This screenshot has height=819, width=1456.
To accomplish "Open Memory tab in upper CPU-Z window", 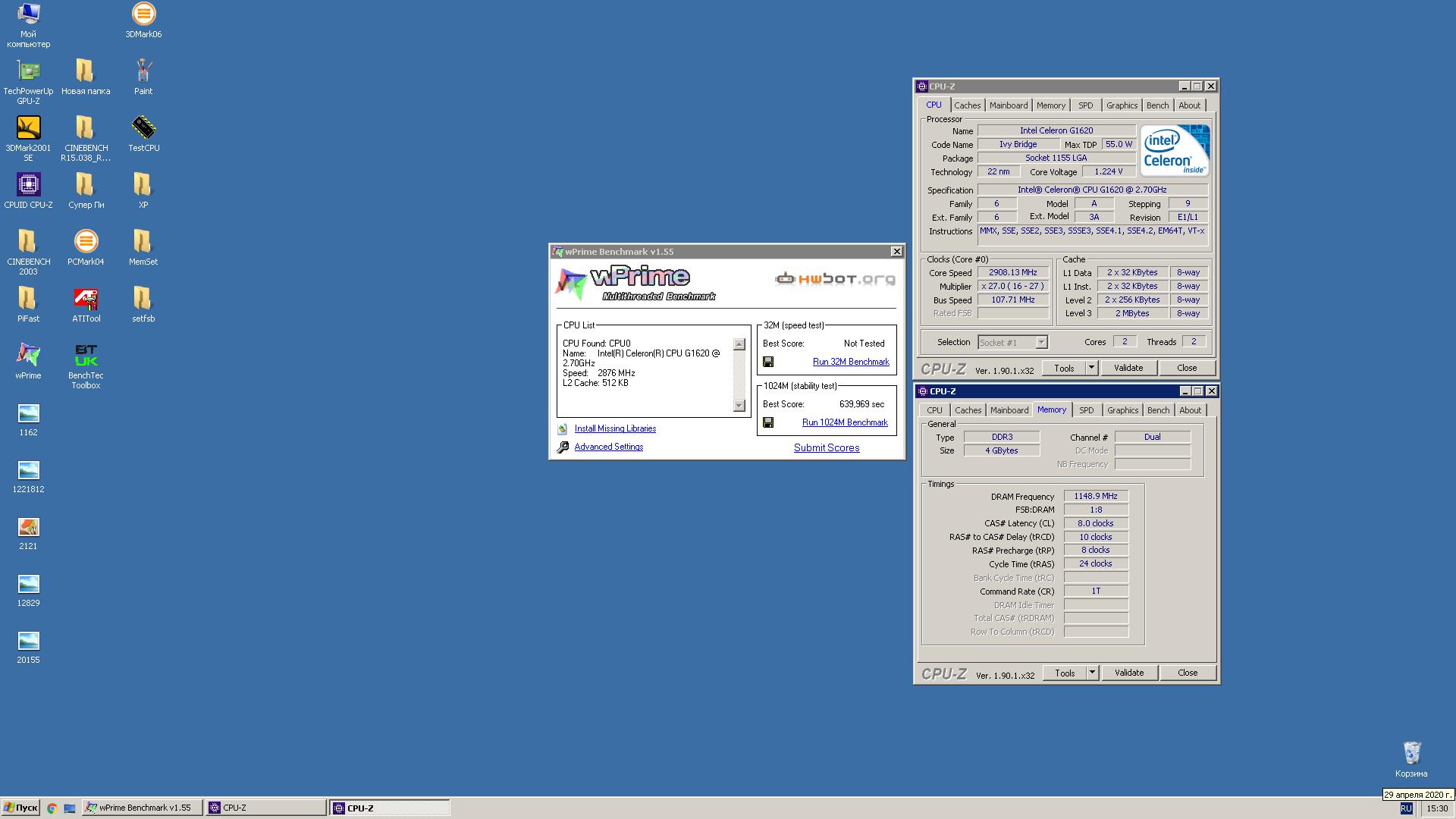I will pos(1051,105).
